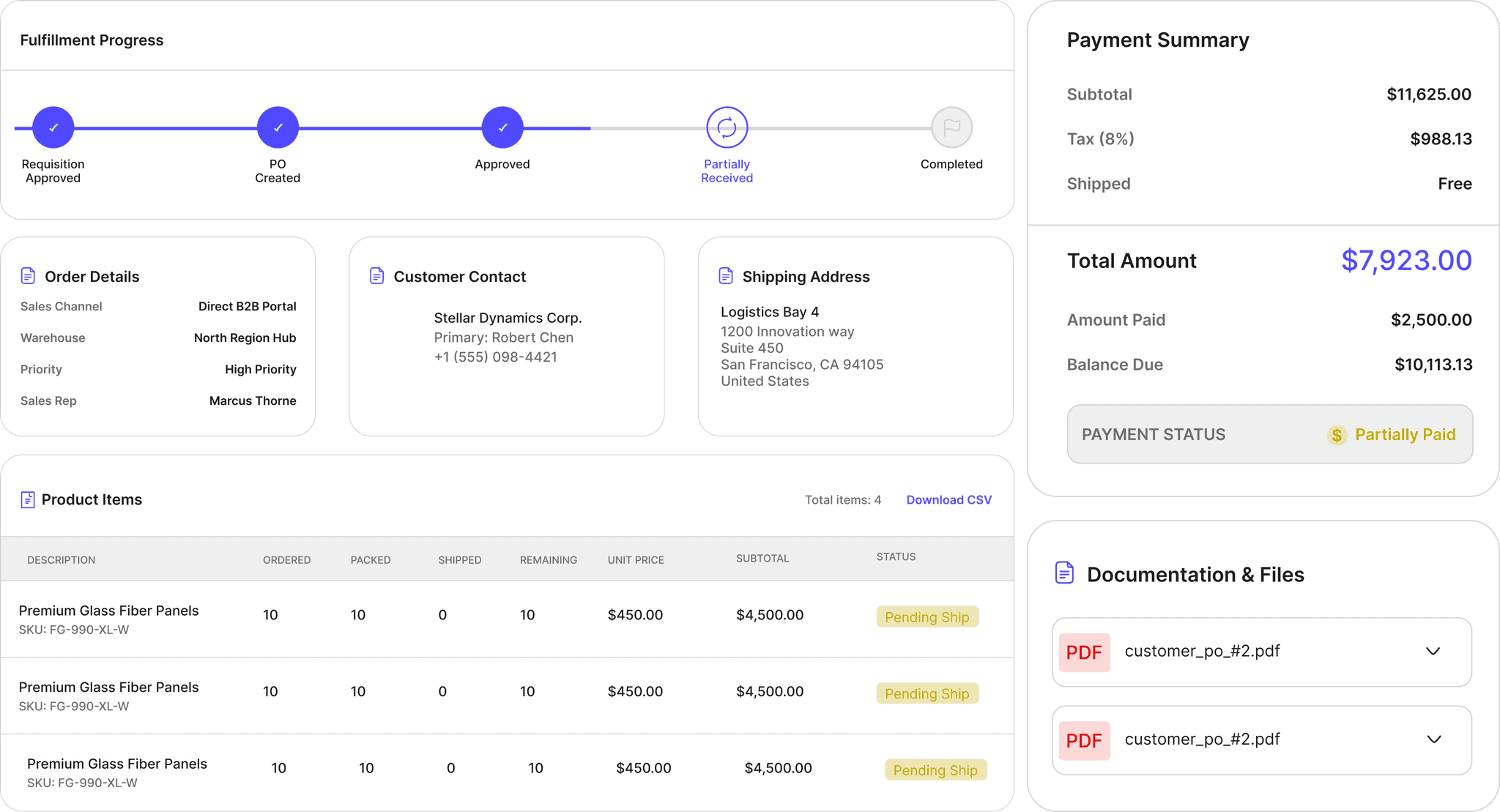Viewport: 1500px width, 812px height.
Task: Click the Fulfillment Progress heading
Action: 92,40
